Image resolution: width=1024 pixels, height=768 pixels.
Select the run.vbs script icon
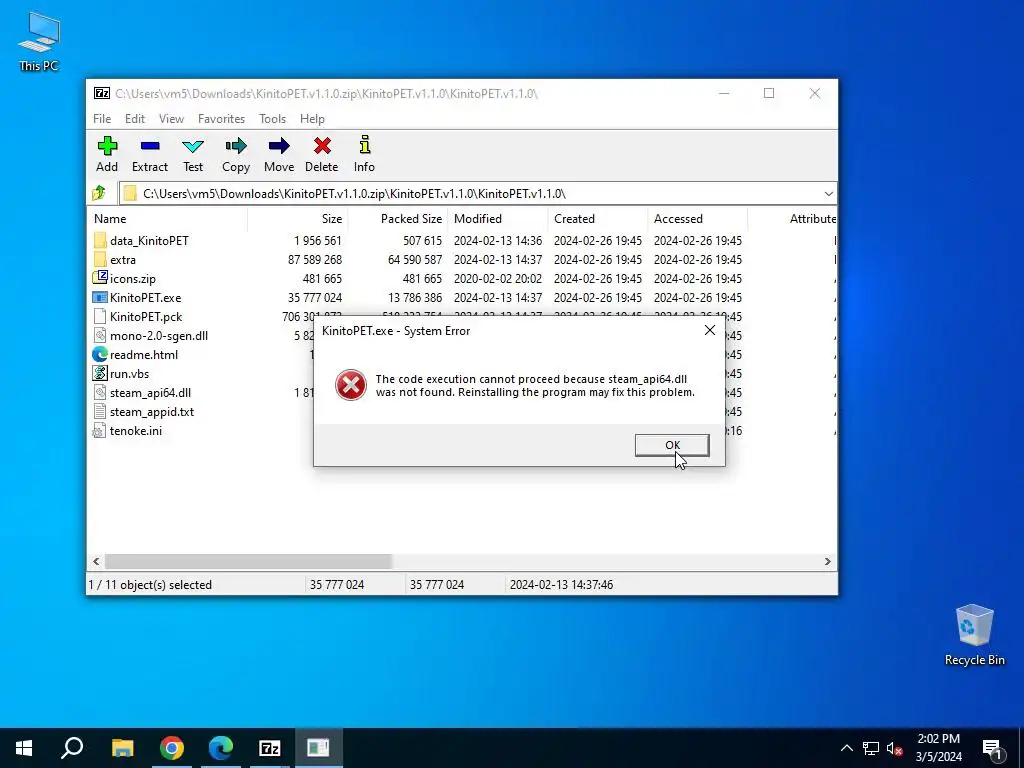point(100,373)
